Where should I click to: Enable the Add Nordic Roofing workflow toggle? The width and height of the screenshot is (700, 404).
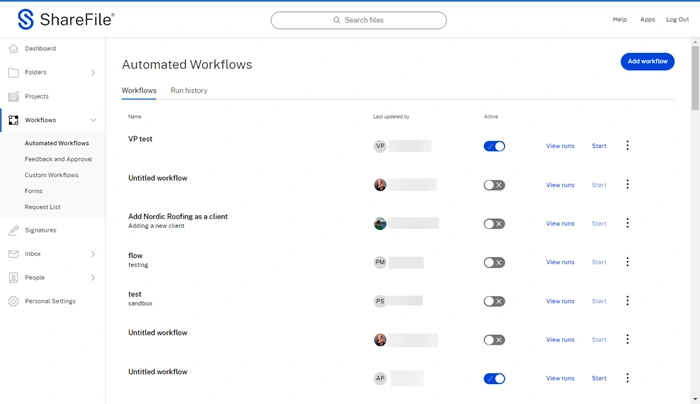(494, 224)
